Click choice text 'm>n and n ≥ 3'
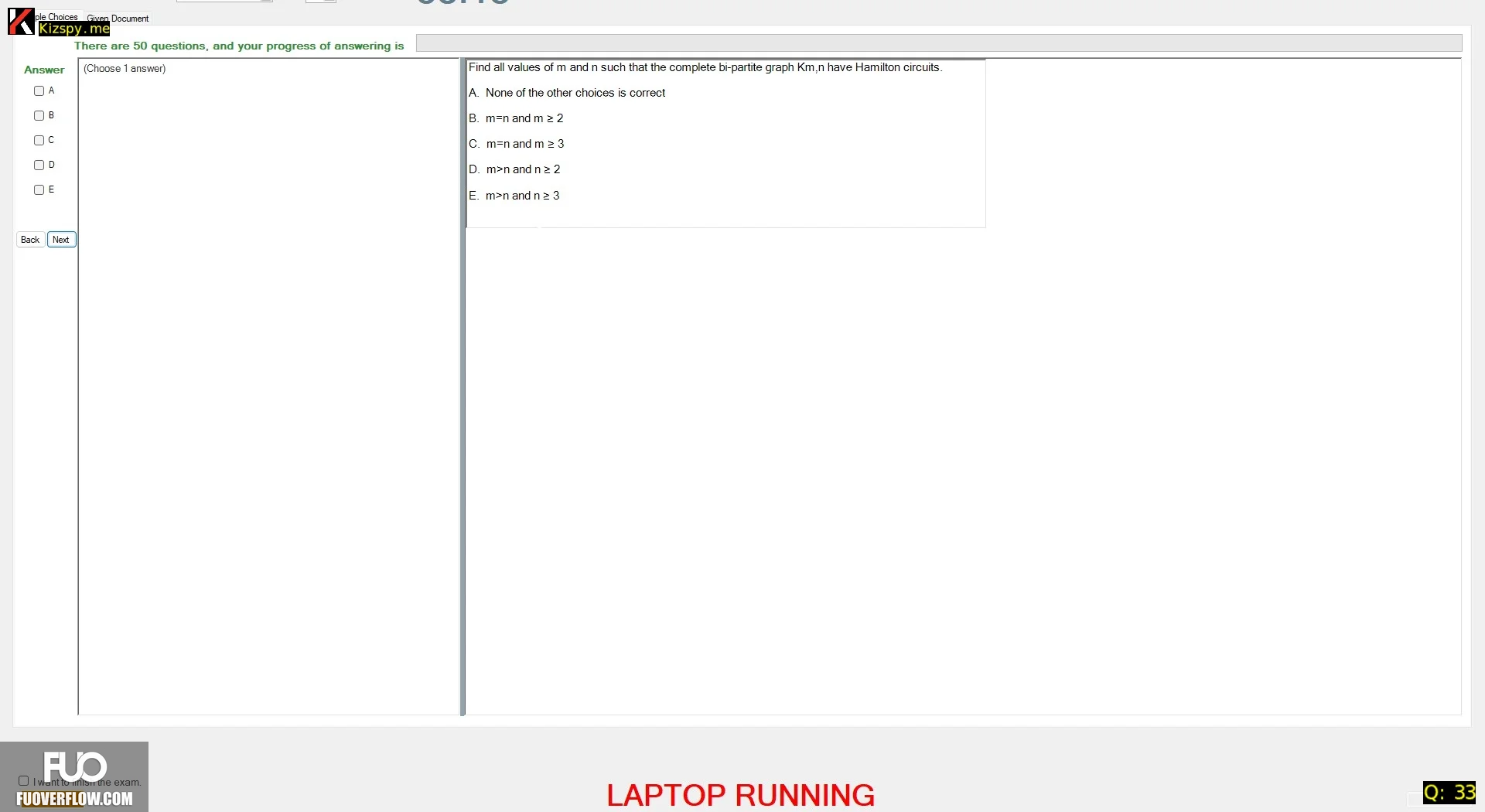 coord(523,196)
